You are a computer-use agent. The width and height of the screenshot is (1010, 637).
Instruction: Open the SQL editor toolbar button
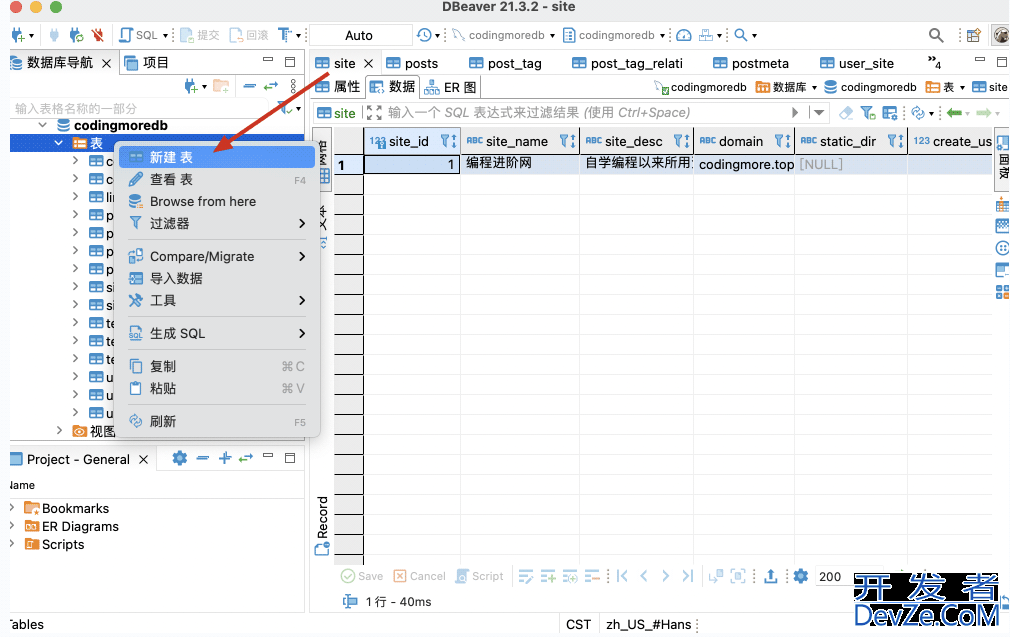(138, 35)
